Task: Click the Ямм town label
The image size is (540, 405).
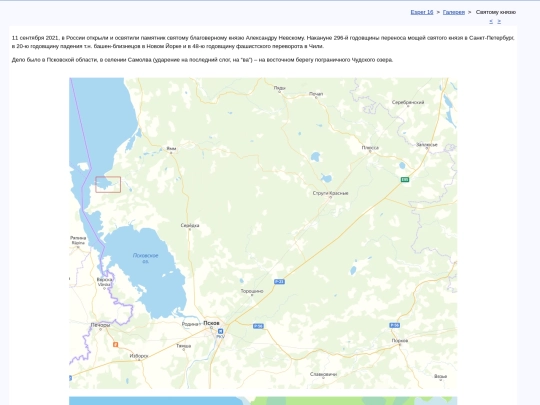Action: [171, 149]
